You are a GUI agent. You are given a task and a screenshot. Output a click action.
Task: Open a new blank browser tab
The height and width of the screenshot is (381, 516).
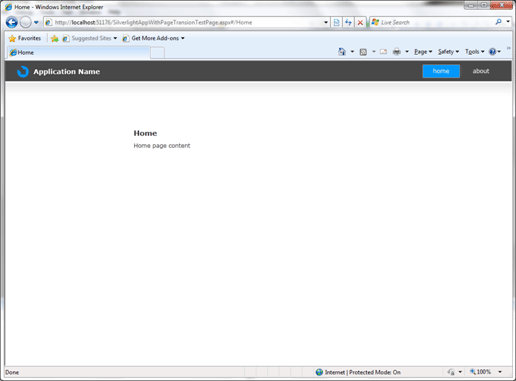tap(157, 53)
